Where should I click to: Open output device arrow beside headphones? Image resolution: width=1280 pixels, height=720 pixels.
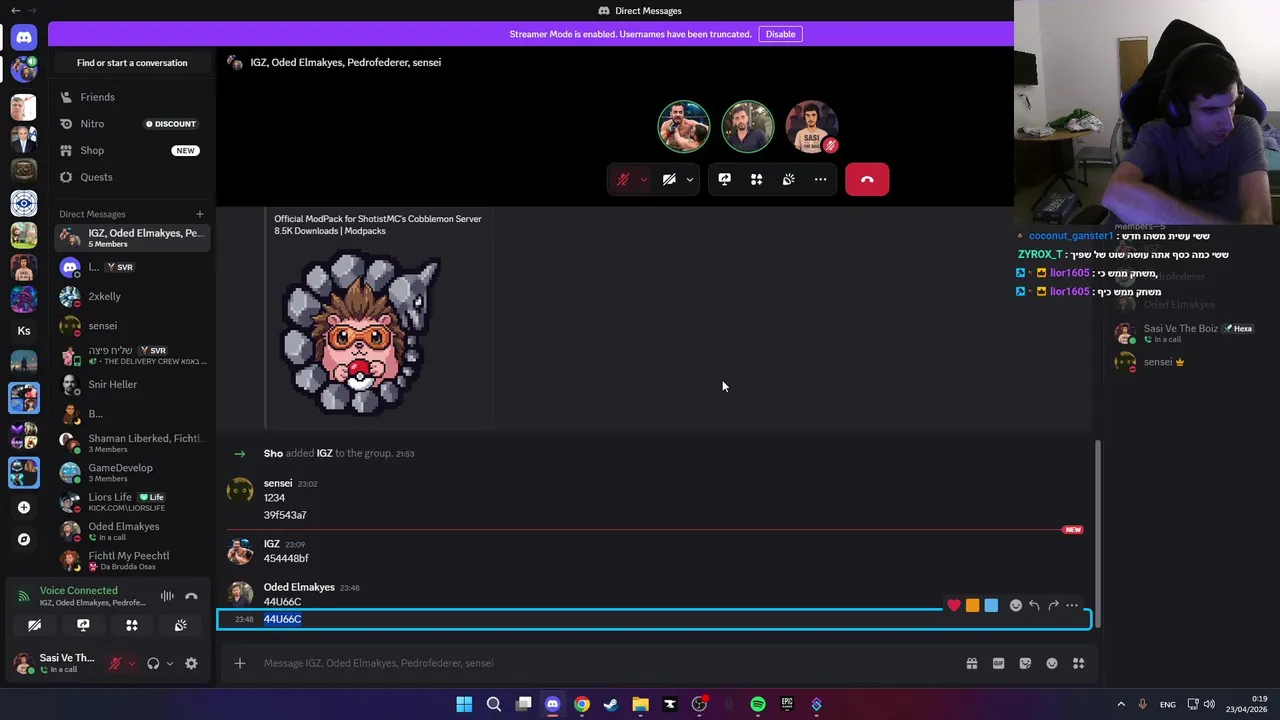169,663
